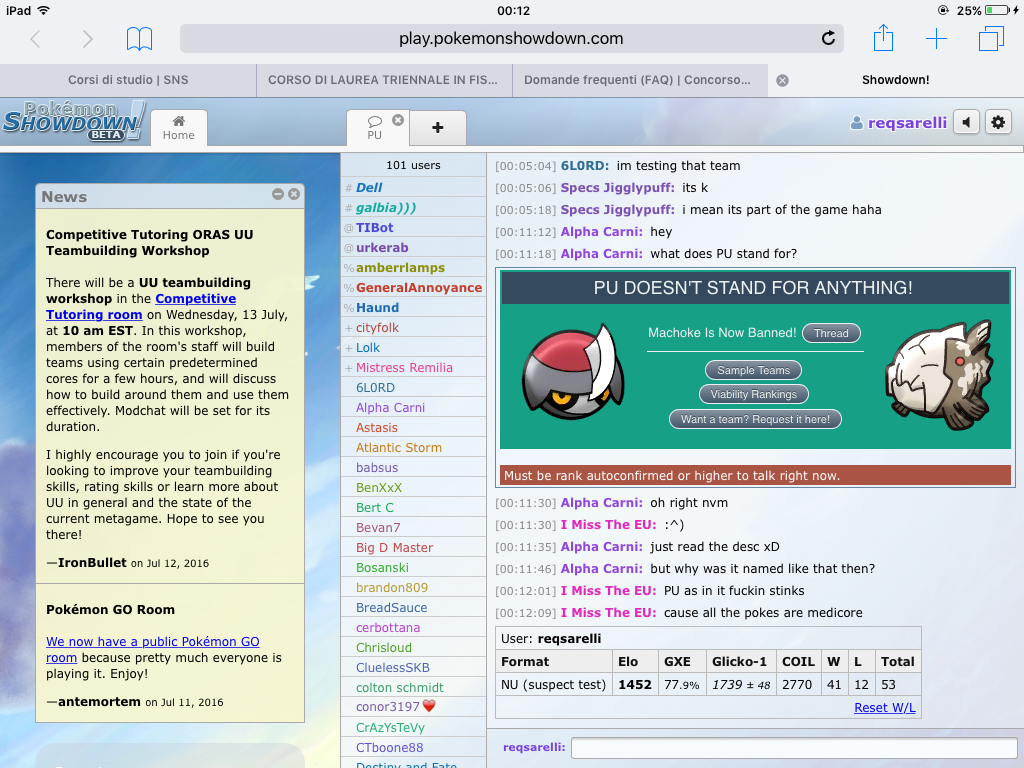
Task: Close the Showdown! browser tab
Action: coord(782,80)
